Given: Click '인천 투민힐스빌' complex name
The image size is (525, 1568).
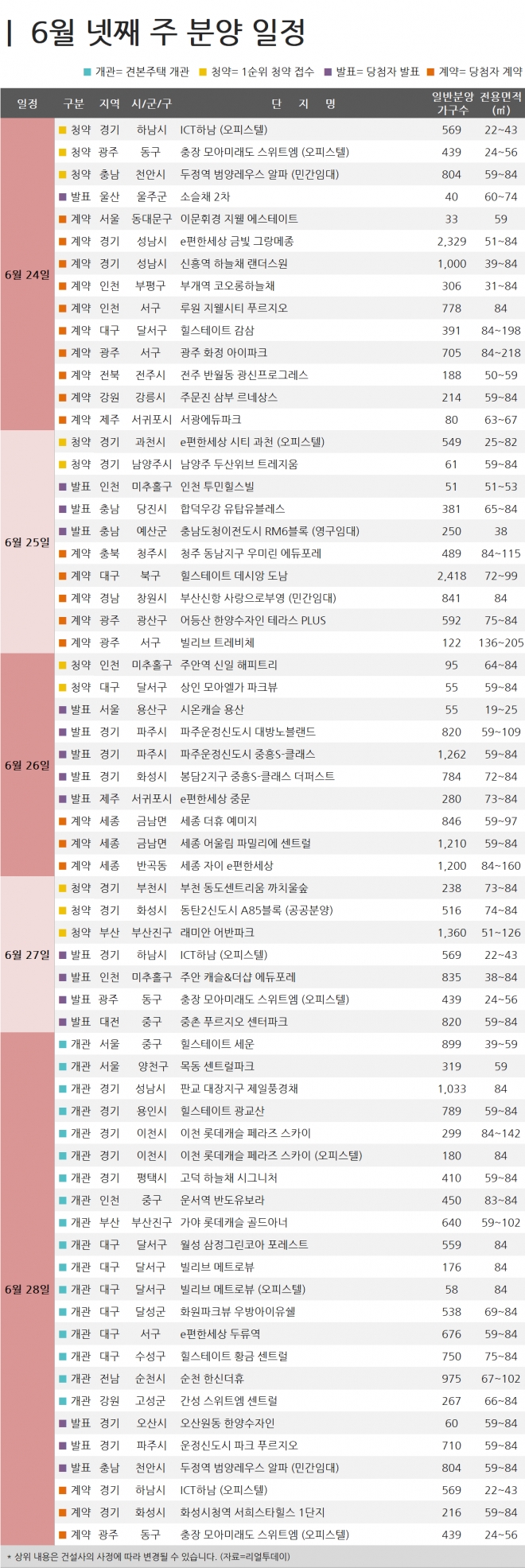Looking at the screenshot, I should [x=217, y=486].
